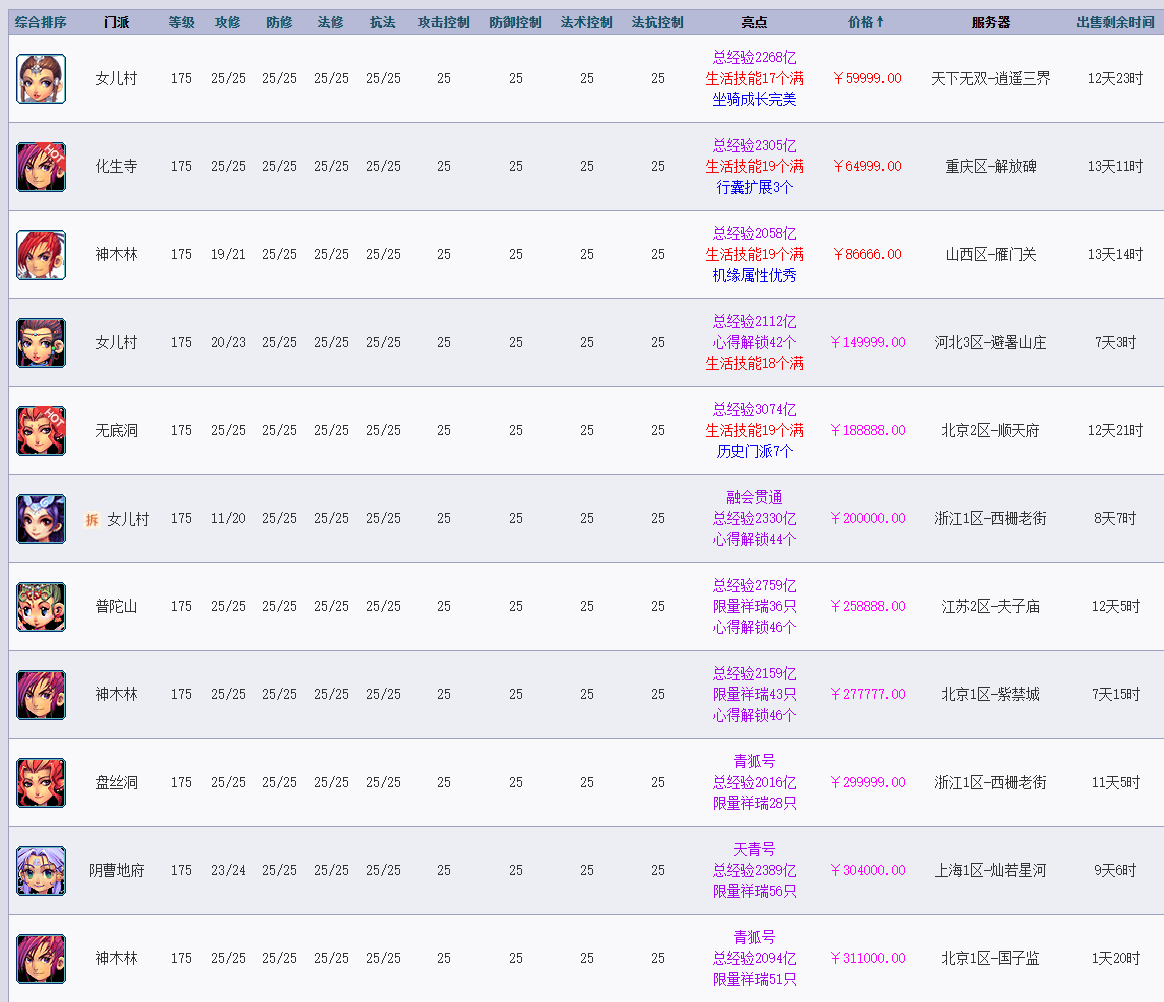Sort by 攻修 column header
Screen dimensions: 1164x1002
point(228,22)
